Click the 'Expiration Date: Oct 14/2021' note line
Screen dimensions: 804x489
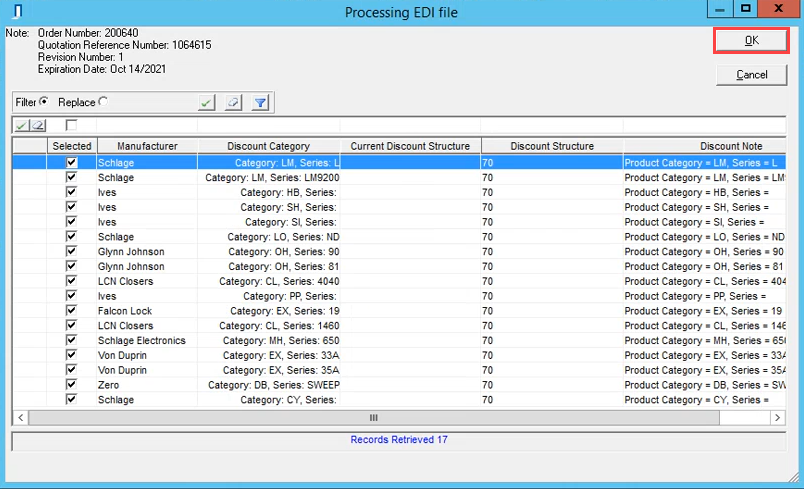102,69
